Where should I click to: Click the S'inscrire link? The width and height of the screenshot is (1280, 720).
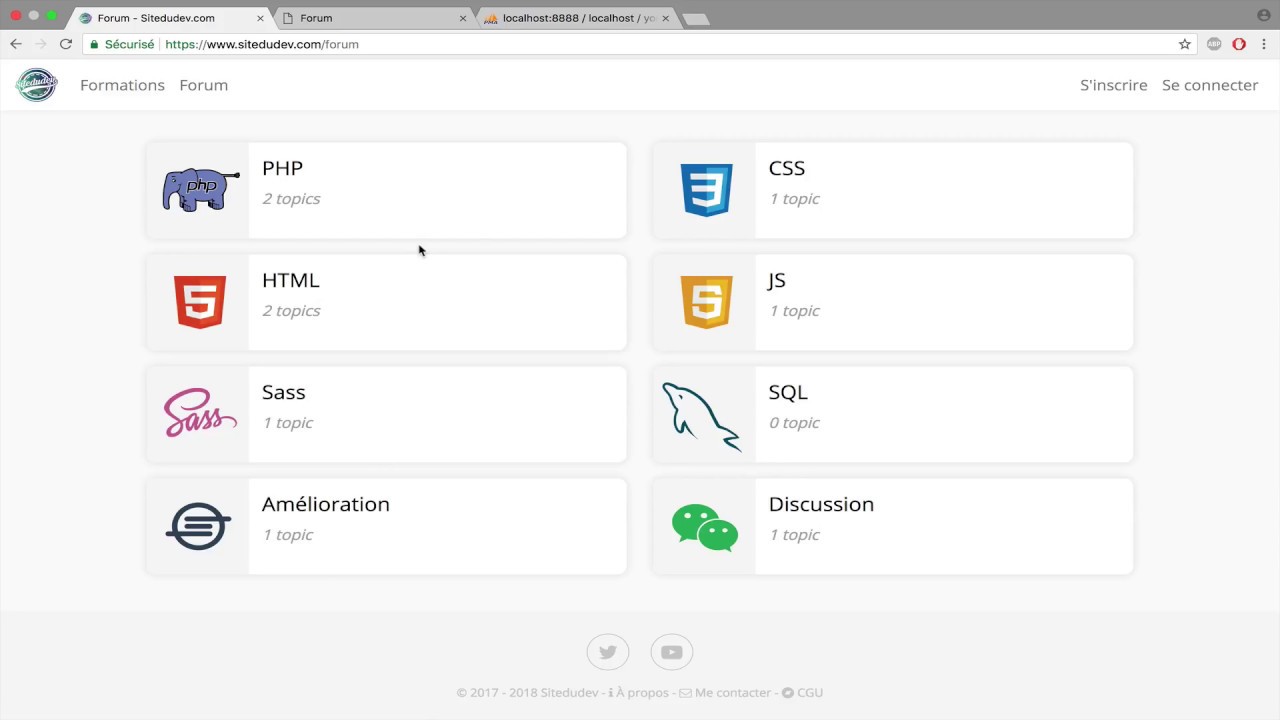(1113, 85)
